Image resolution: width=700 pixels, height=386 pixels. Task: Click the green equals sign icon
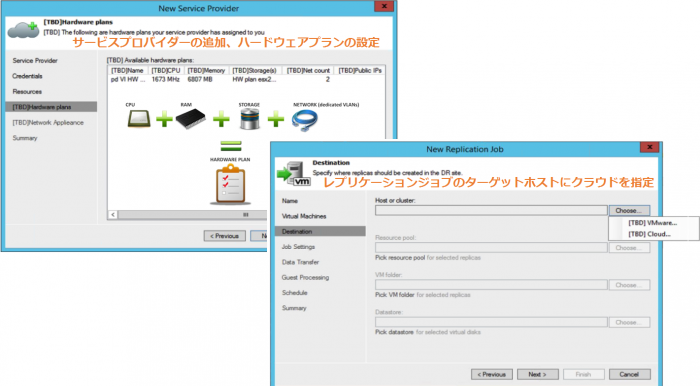click(231, 146)
